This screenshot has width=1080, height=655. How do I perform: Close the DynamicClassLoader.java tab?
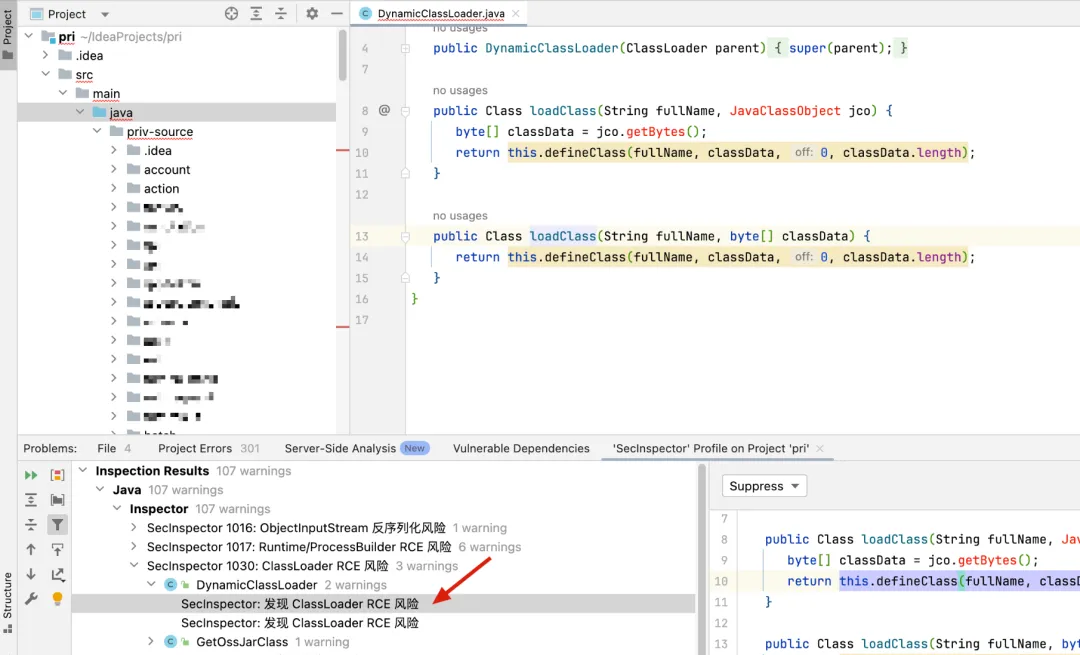click(516, 14)
